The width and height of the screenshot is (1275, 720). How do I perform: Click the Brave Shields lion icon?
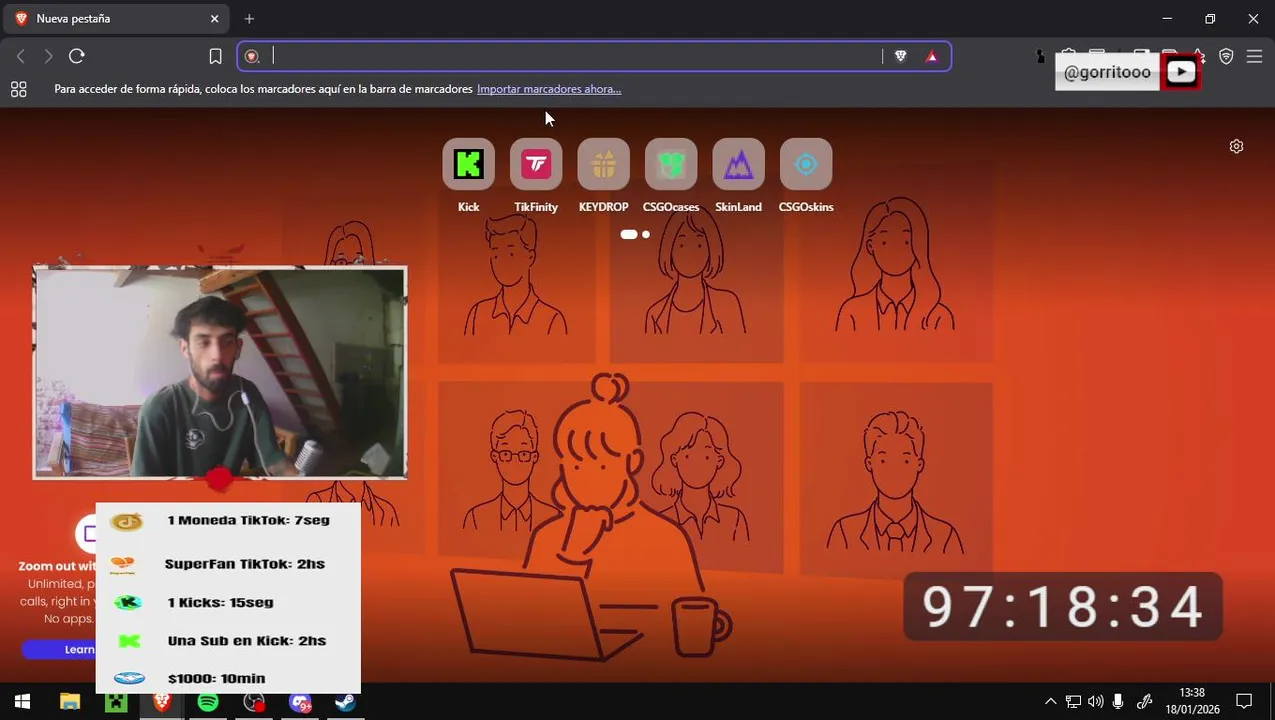tap(900, 56)
